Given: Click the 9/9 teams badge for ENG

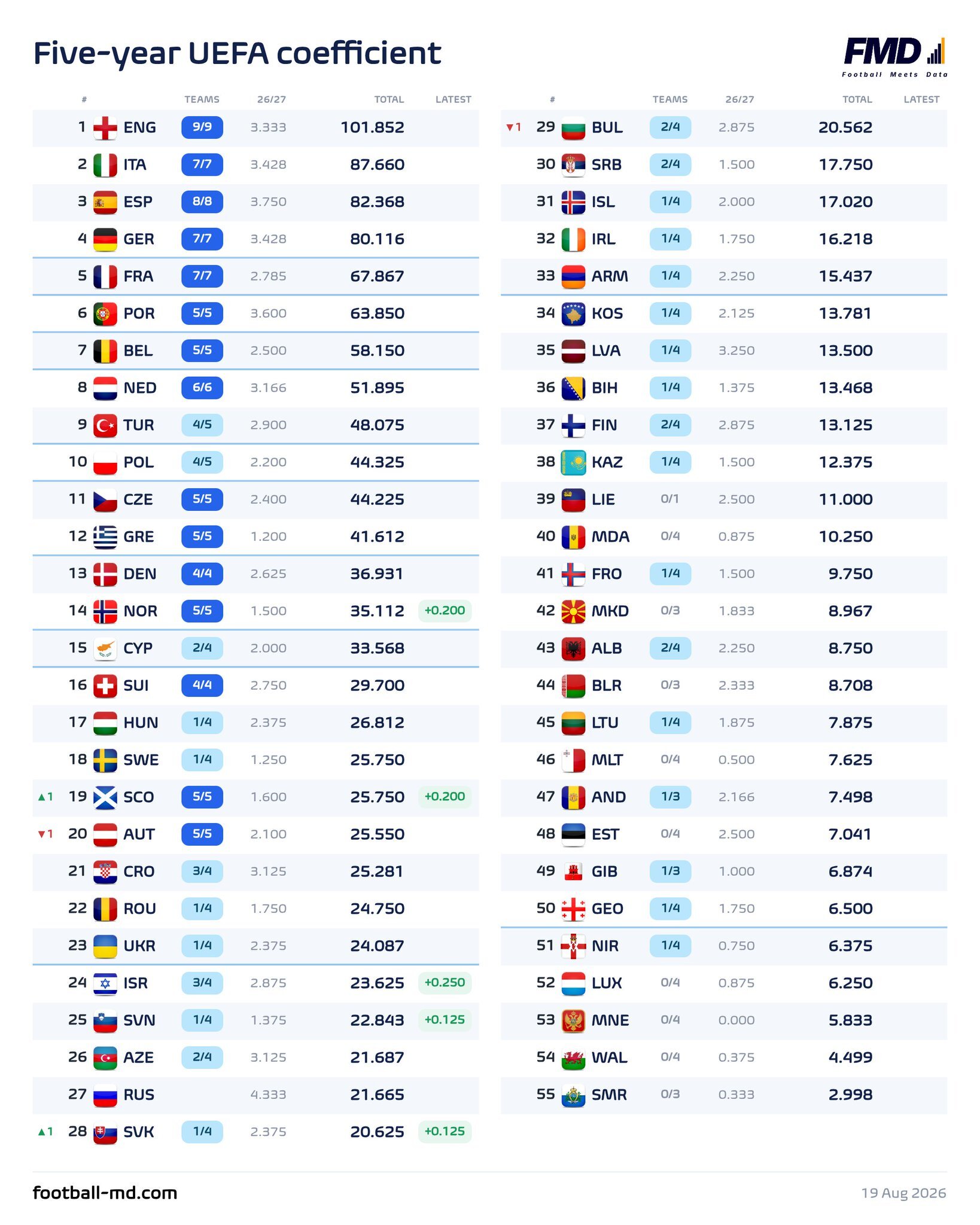Looking at the screenshot, I should 202,127.
